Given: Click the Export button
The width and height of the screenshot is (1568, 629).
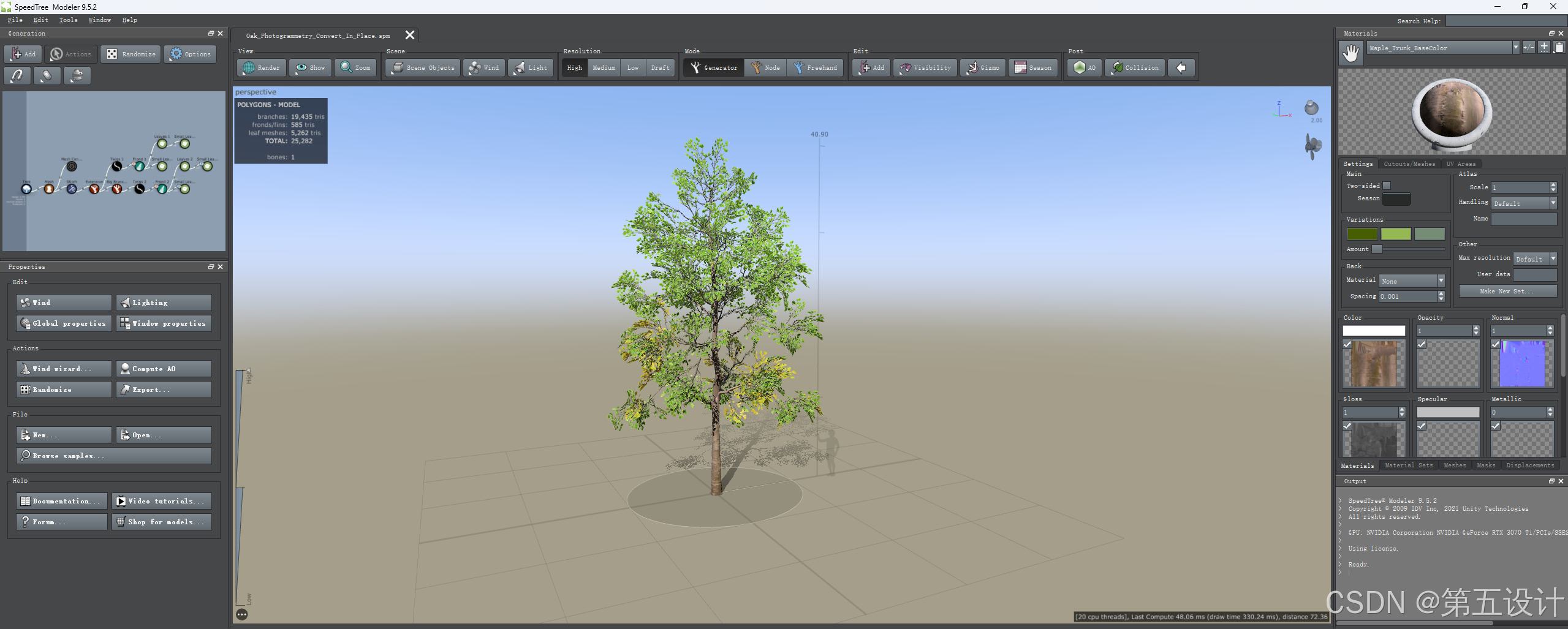Looking at the screenshot, I should (x=164, y=389).
